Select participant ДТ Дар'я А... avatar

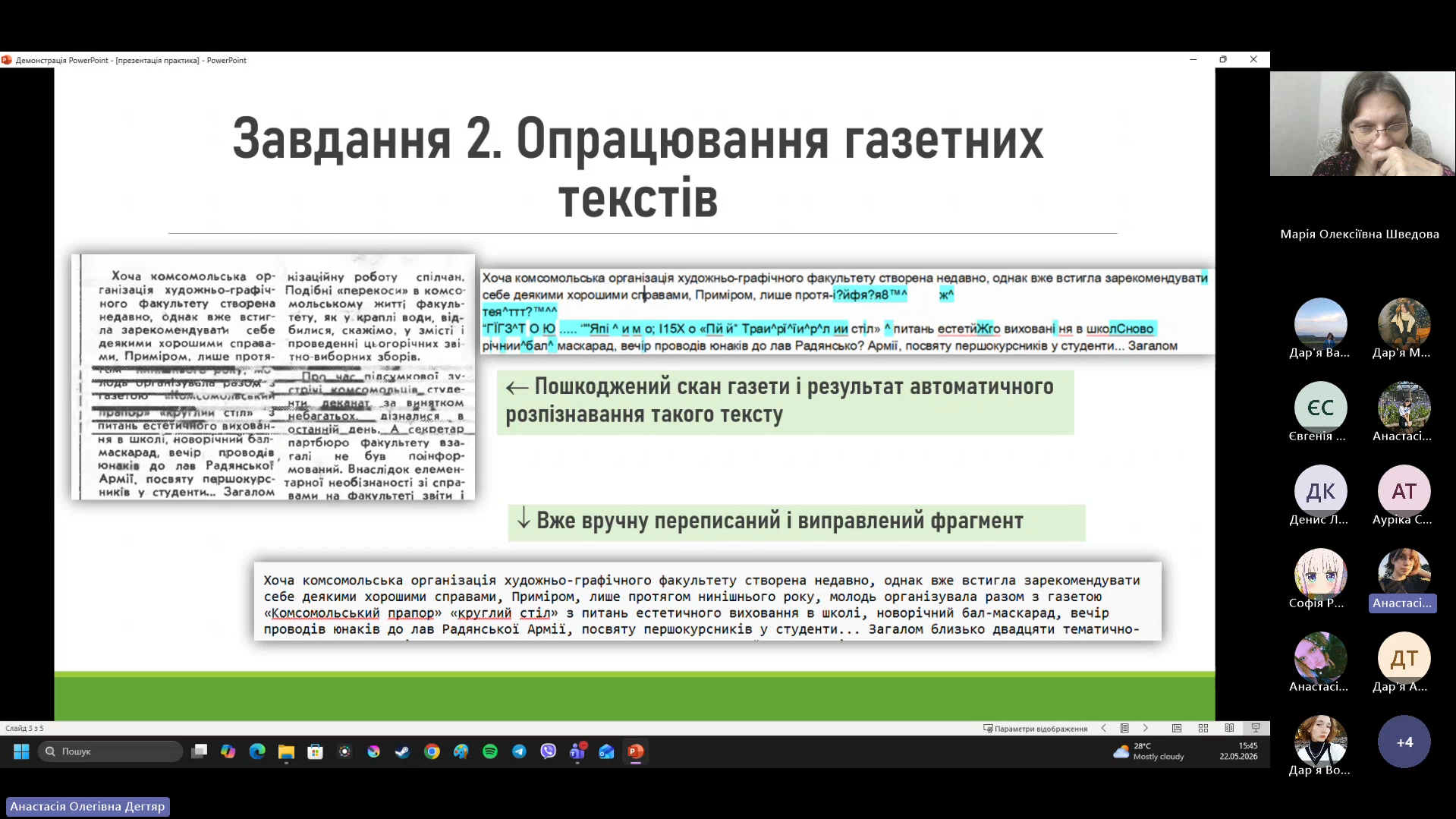1404,658
